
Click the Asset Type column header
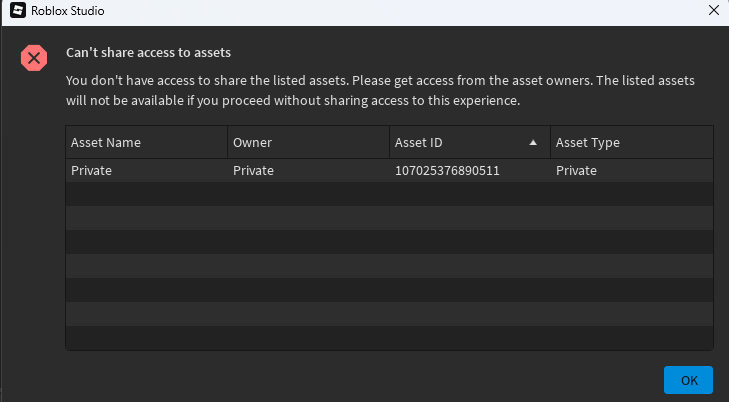(632, 142)
